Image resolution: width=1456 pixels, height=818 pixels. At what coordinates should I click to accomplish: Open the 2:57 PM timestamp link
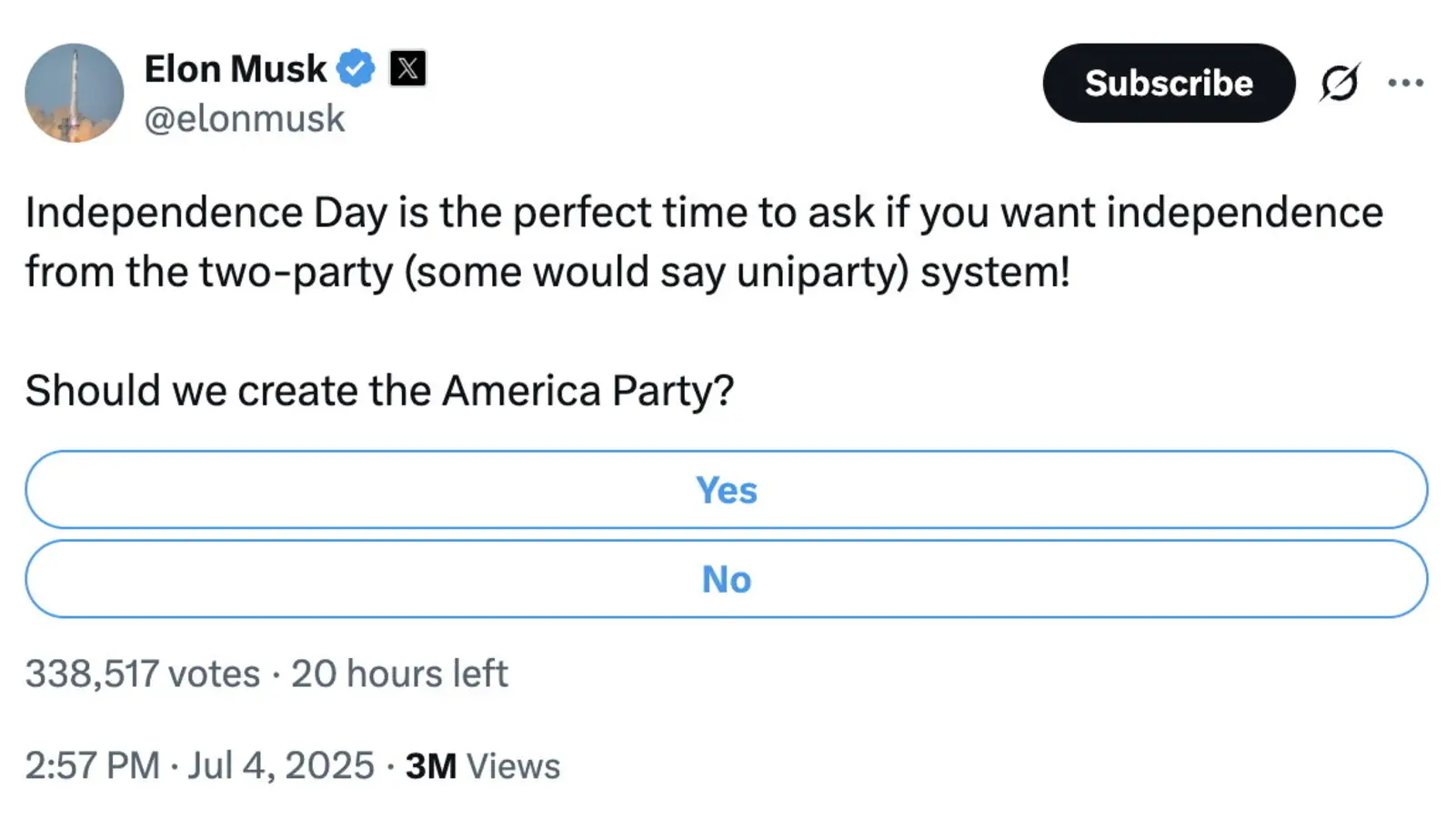point(92,765)
